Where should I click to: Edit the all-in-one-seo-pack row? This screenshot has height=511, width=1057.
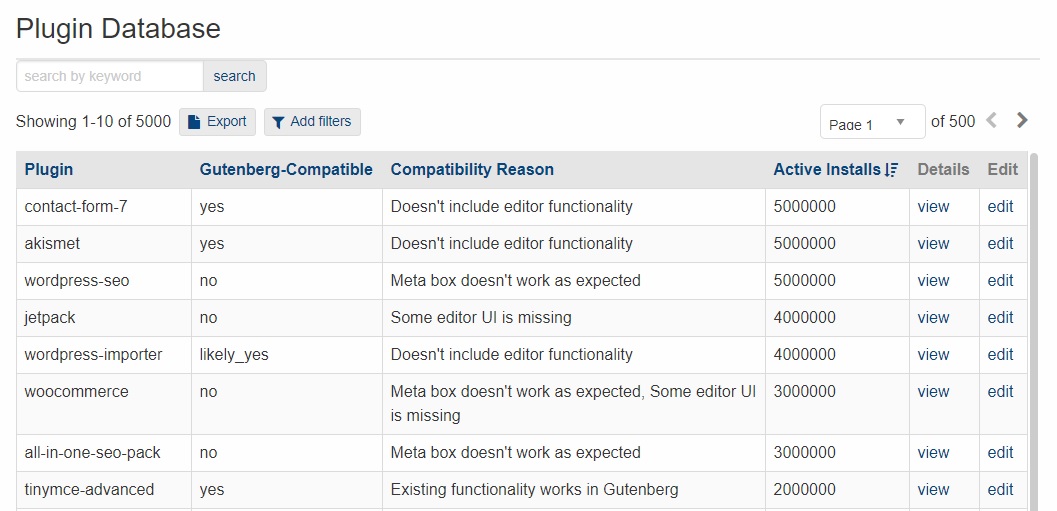click(1000, 452)
